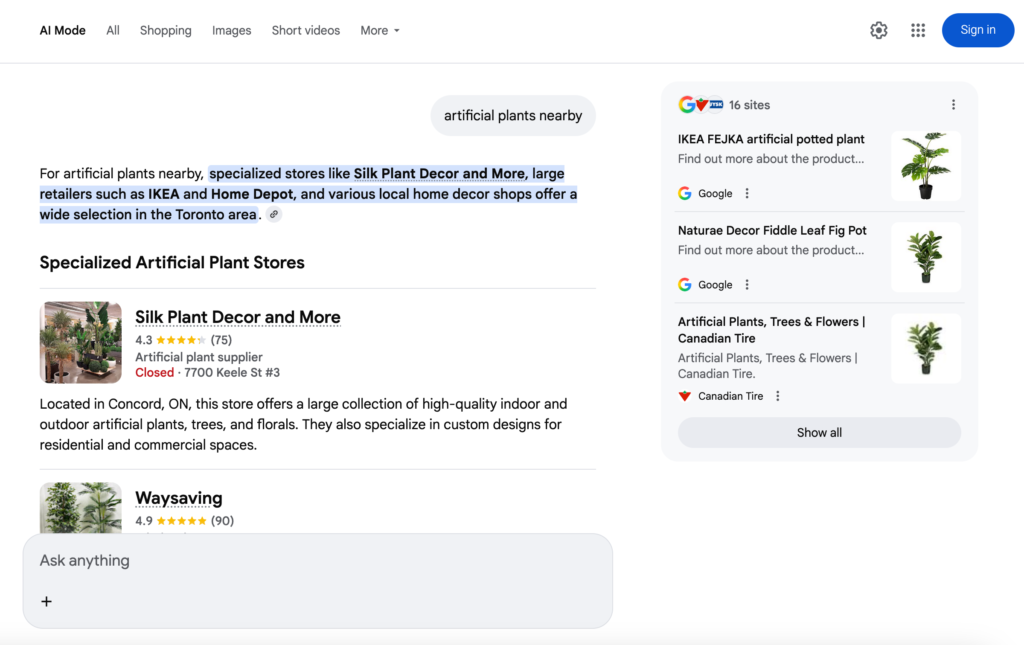Click the Sign in button

(977, 30)
